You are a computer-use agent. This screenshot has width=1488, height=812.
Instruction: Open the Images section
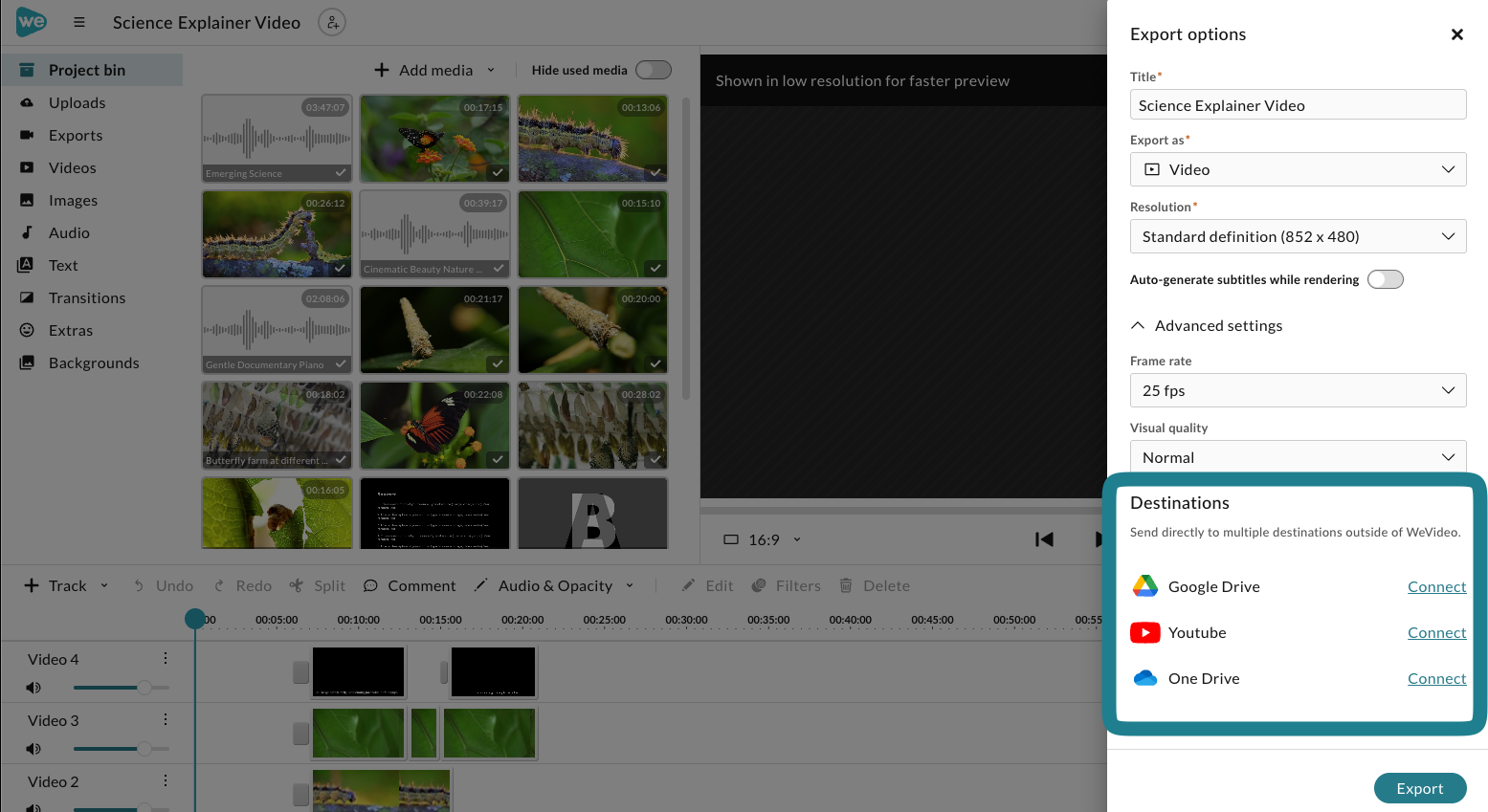click(x=73, y=200)
